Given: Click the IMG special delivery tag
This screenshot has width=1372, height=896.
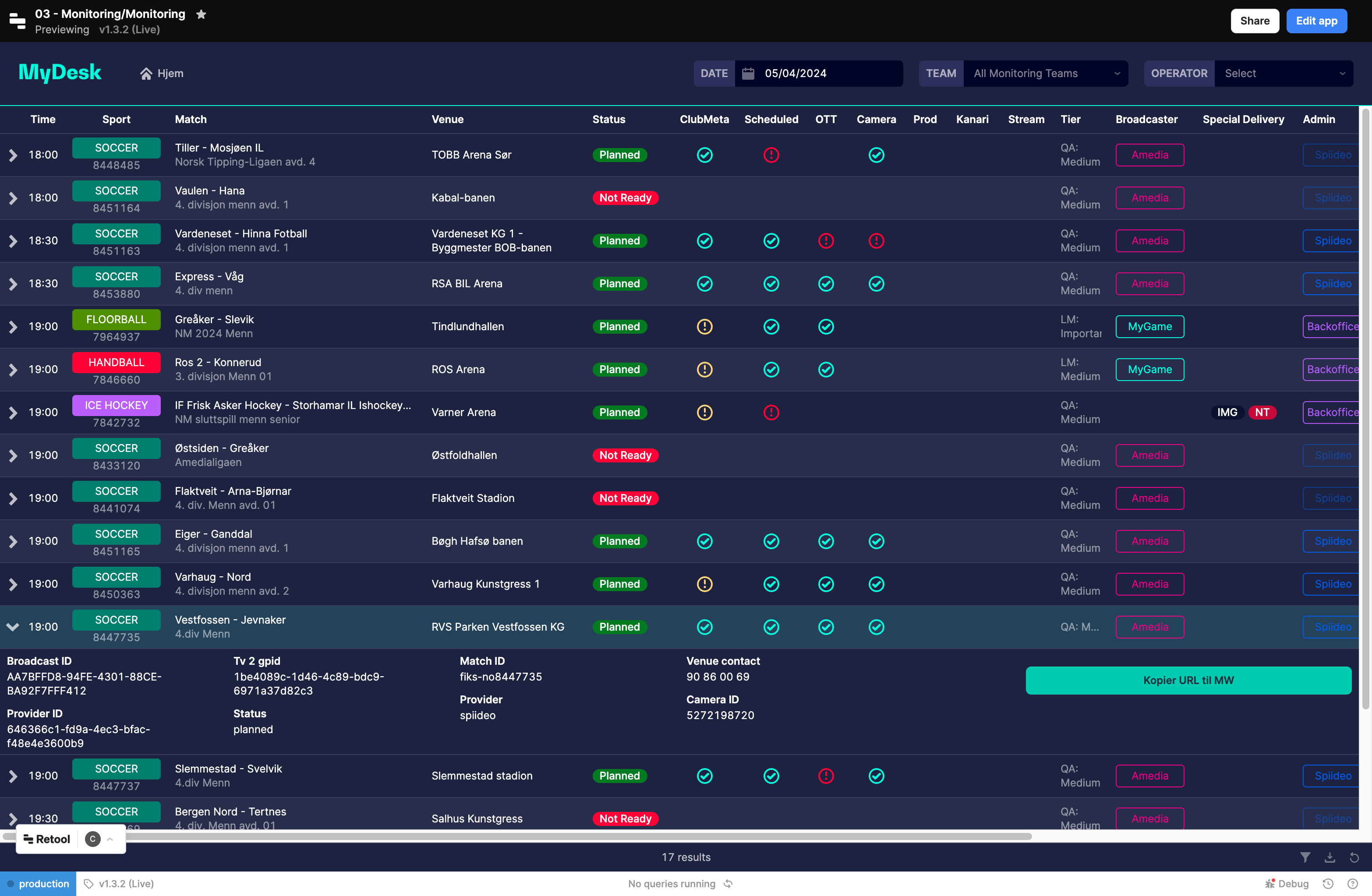Looking at the screenshot, I should [1227, 413].
